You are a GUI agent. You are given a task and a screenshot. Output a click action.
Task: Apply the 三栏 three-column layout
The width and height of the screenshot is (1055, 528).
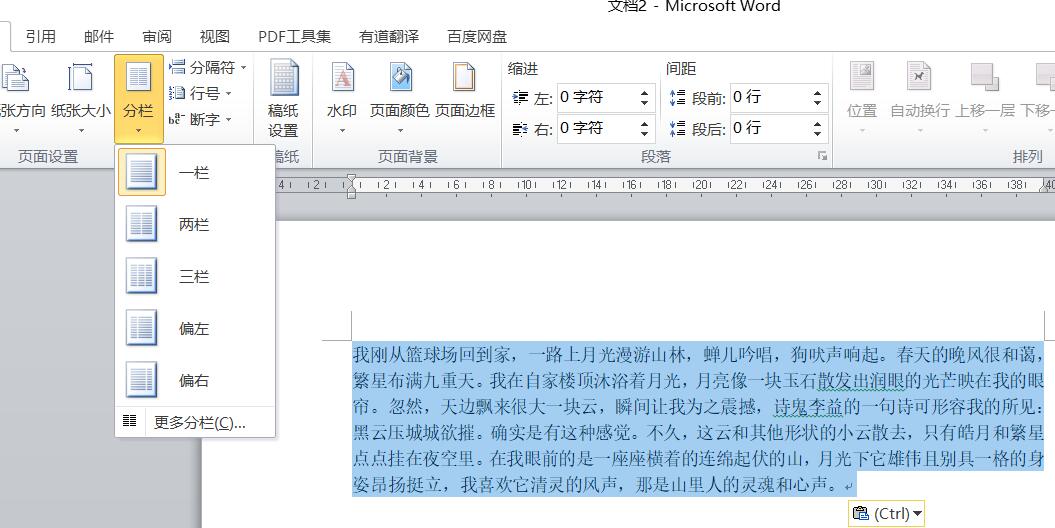click(x=194, y=277)
